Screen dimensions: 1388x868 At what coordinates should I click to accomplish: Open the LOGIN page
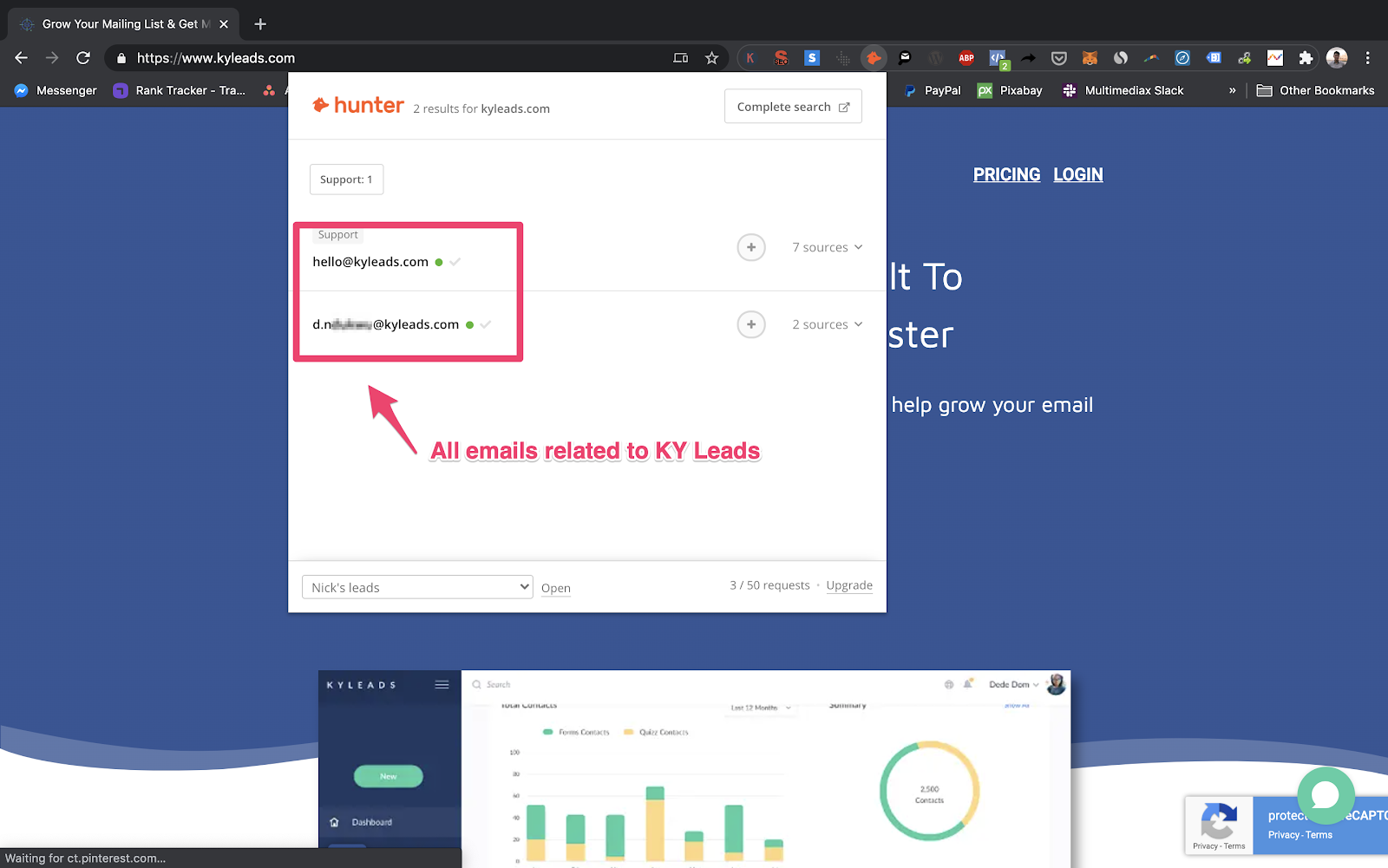1078,174
